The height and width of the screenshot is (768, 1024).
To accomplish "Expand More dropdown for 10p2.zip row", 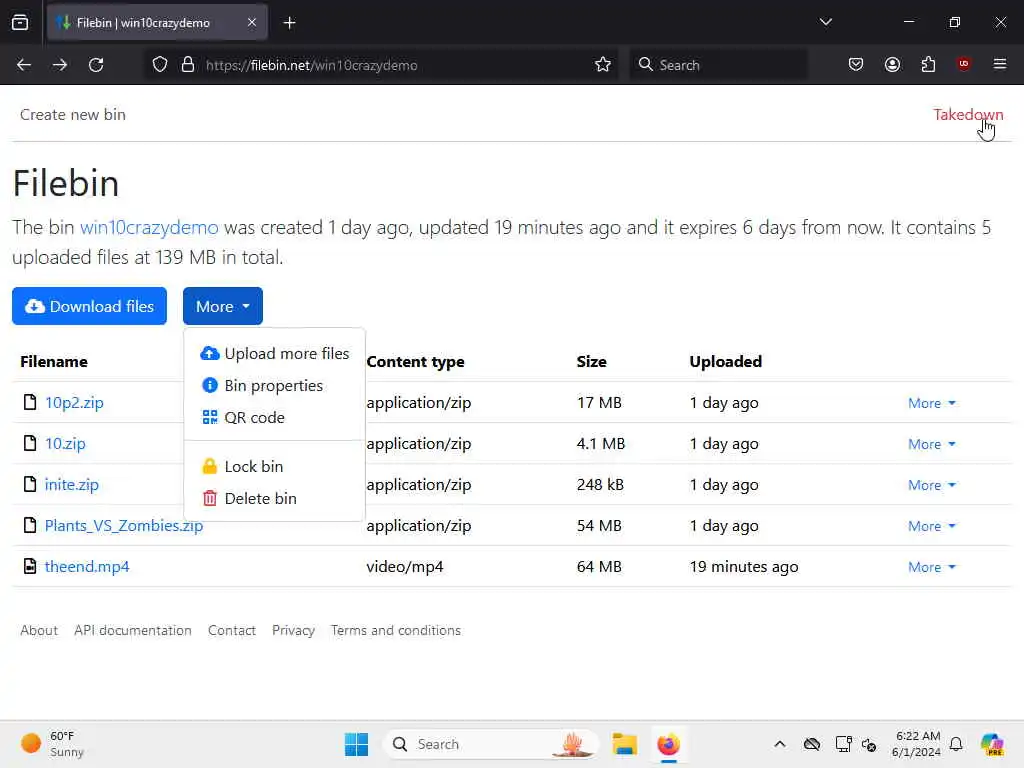I will tap(932, 403).
